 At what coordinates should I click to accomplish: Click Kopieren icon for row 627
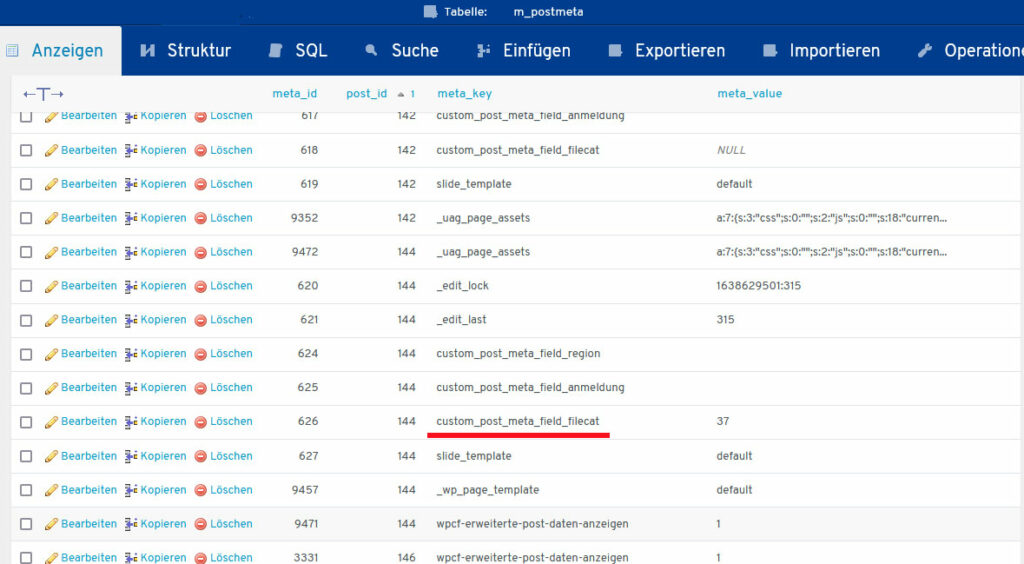(131, 456)
